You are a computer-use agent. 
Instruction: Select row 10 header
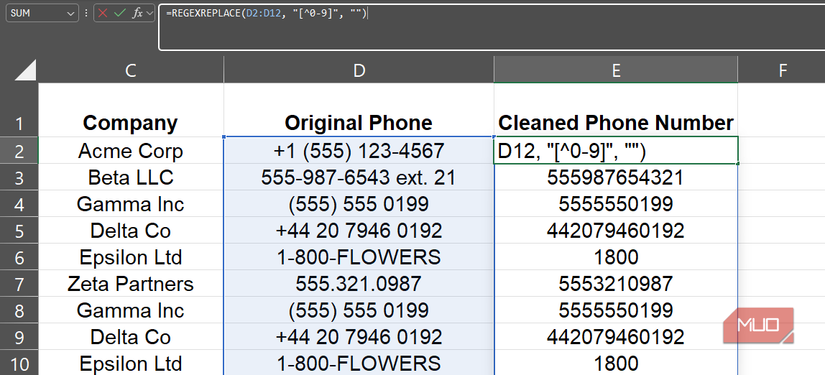point(19,363)
